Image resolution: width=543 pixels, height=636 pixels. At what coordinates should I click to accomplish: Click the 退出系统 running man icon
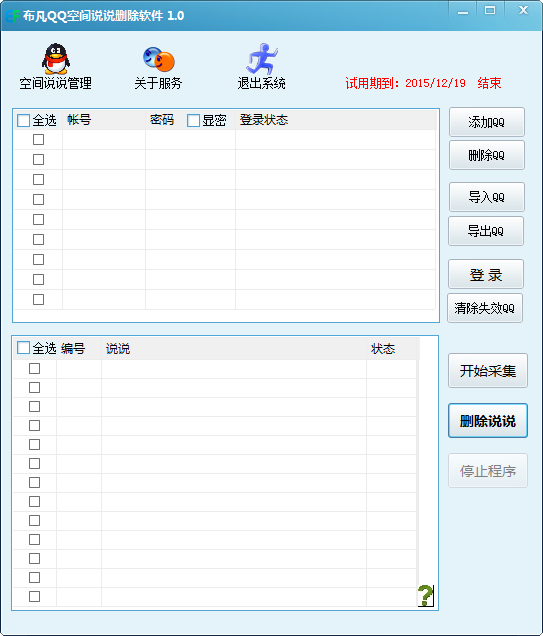click(x=262, y=59)
